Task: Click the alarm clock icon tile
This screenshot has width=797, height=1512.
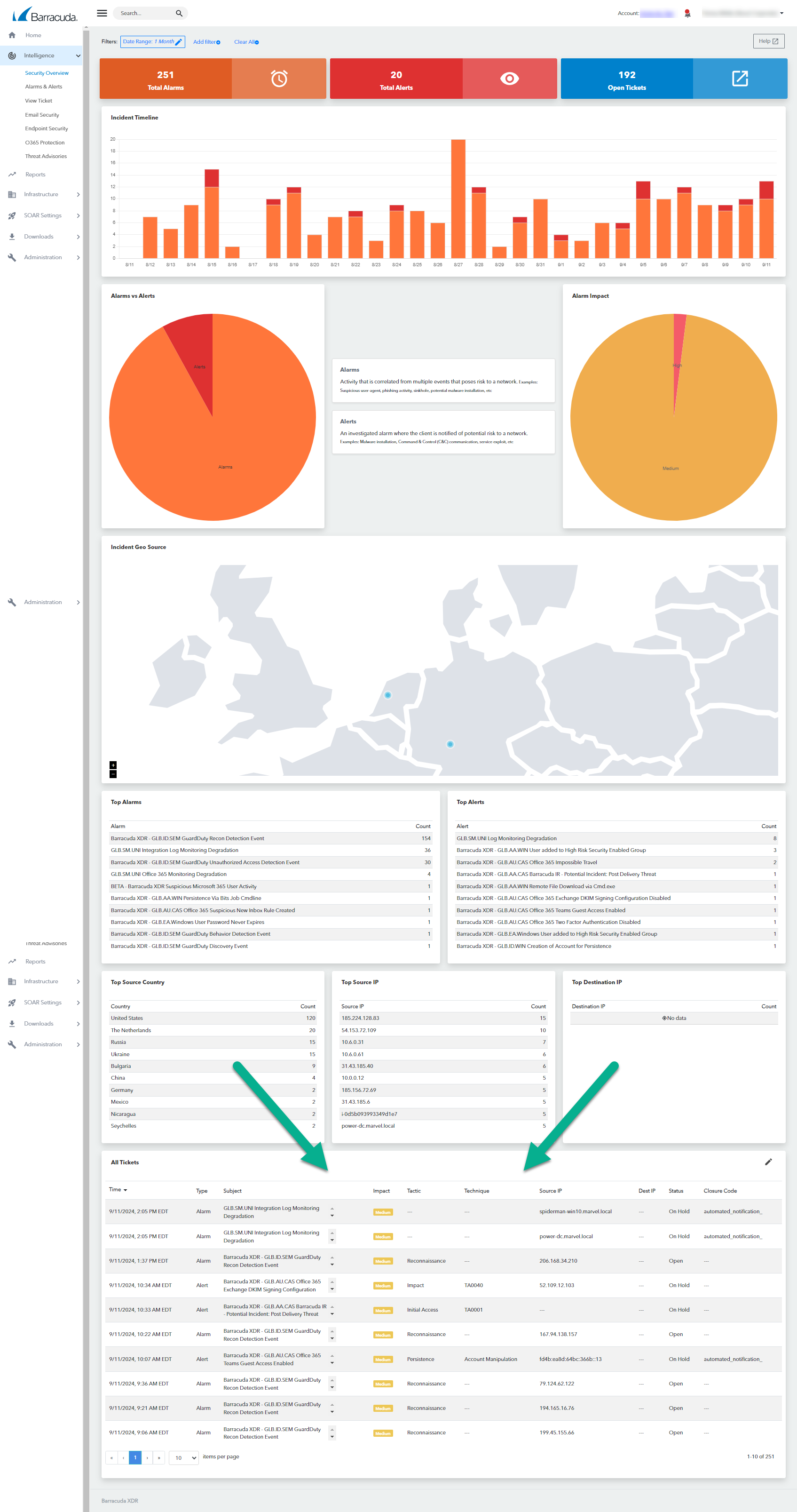Action: point(279,79)
